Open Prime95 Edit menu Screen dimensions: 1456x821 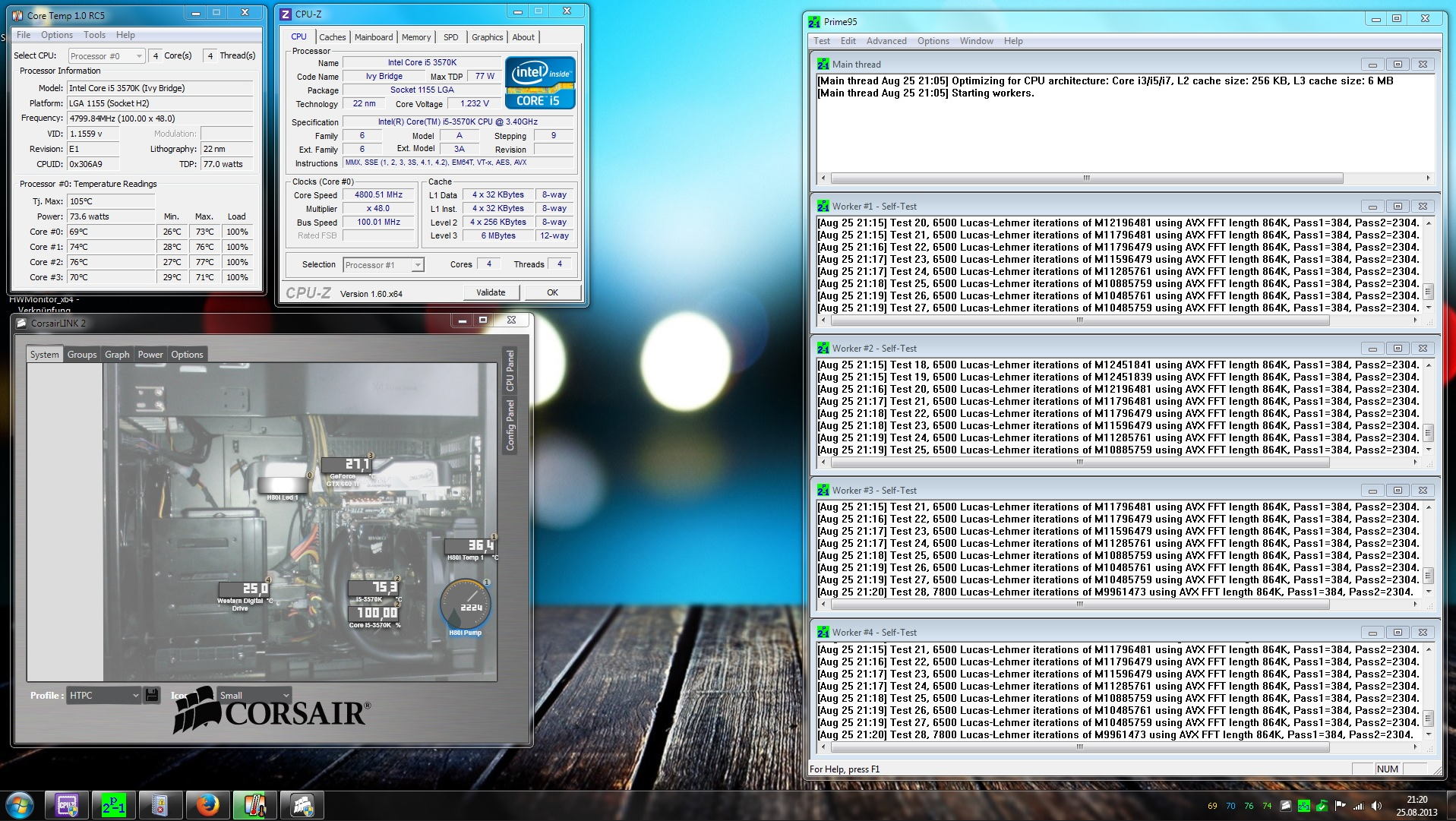(848, 41)
